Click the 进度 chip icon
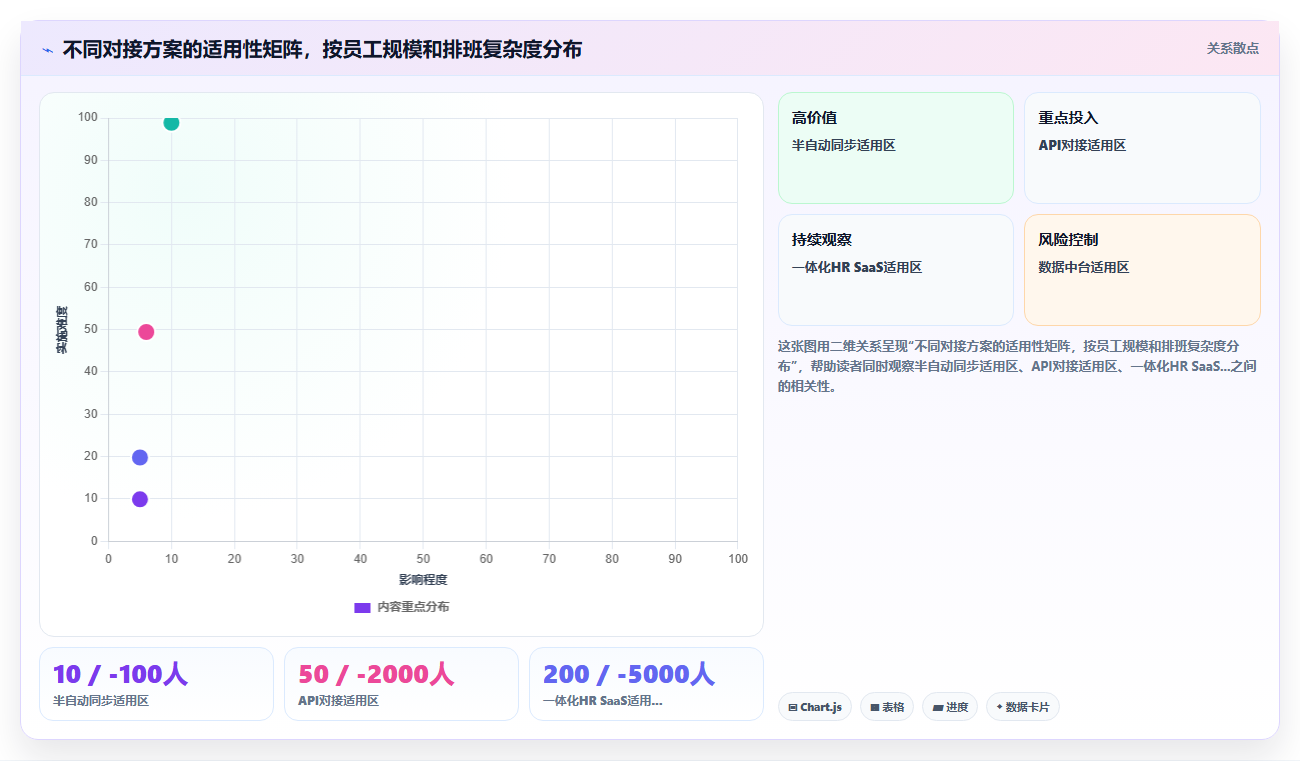The height and width of the screenshot is (761, 1300). click(937, 707)
